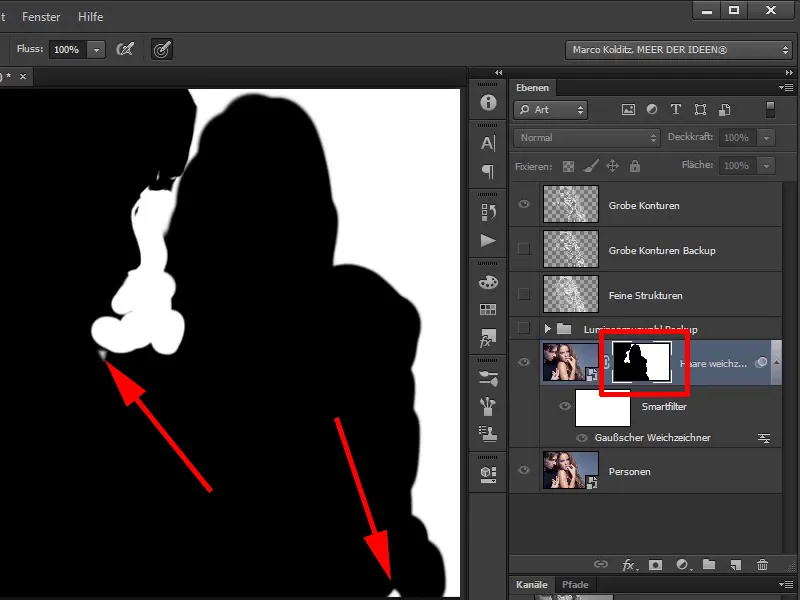Open the Actions panel play icon
The width and height of the screenshot is (800, 600).
[488, 240]
